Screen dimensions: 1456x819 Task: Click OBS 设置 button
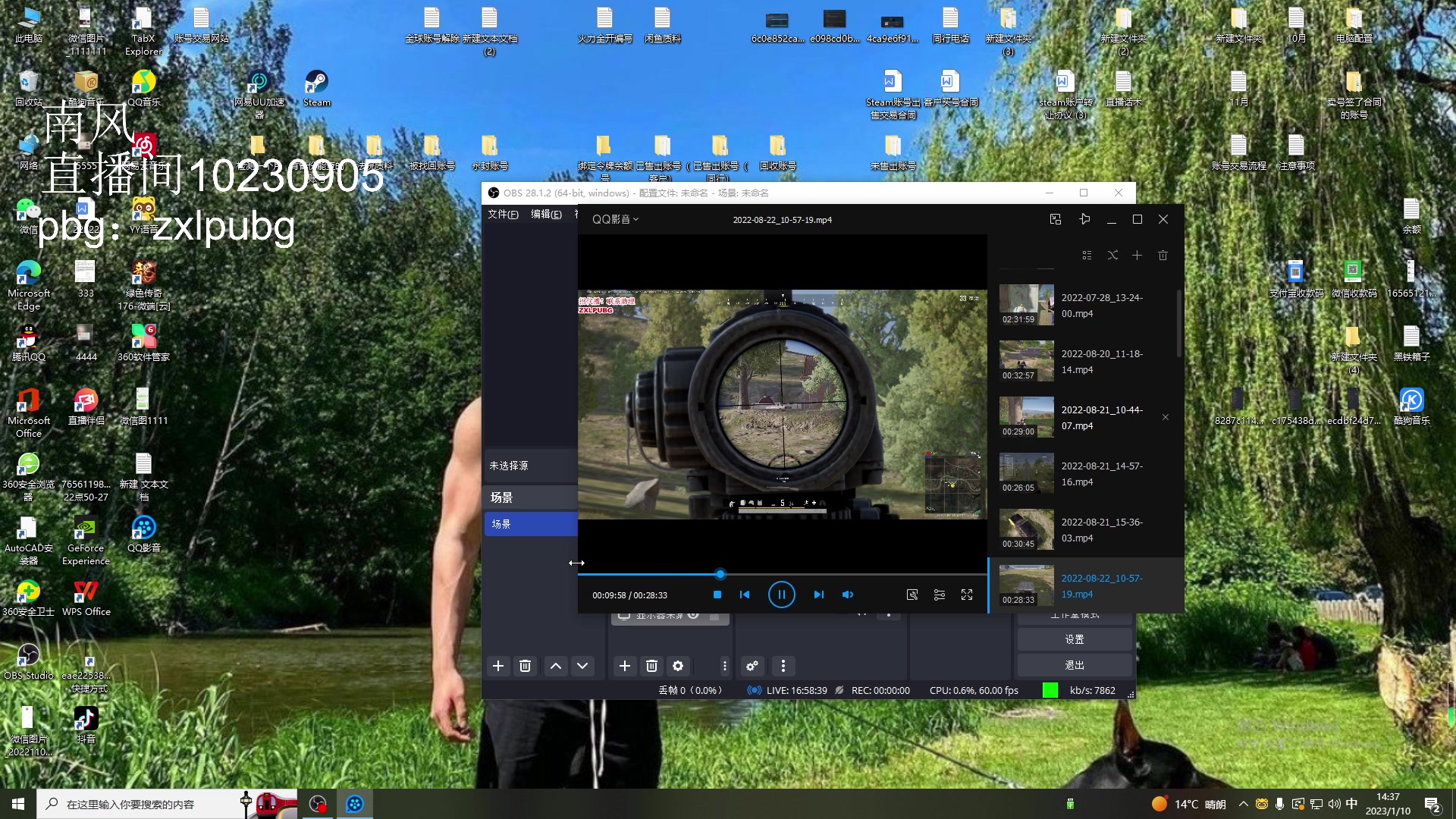click(x=1075, y=639)
